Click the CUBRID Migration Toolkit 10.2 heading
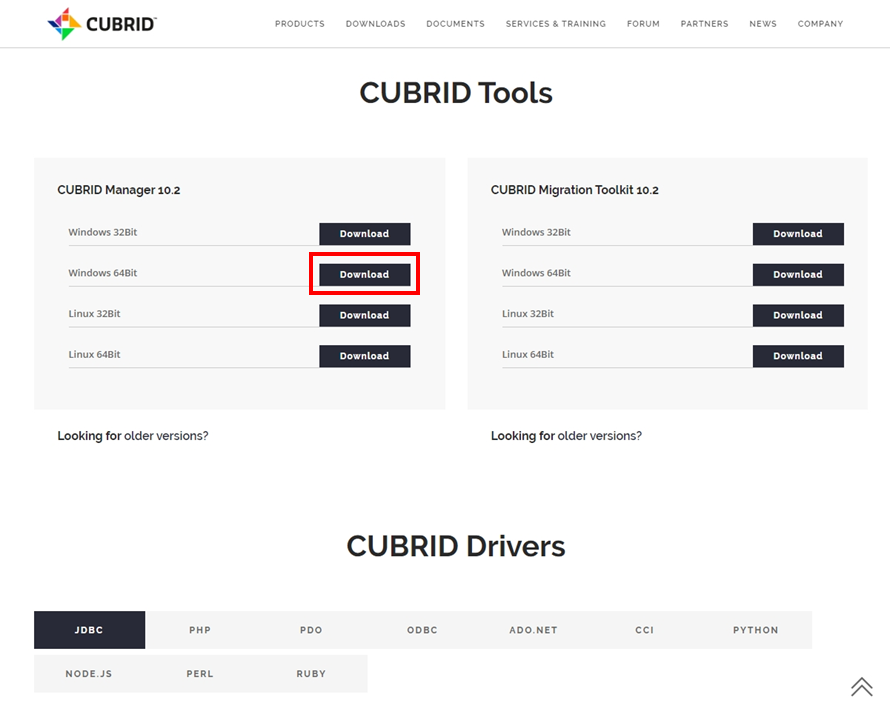This screenshot has height=720, width=890. pyautogui.click(x=574, y=190)
